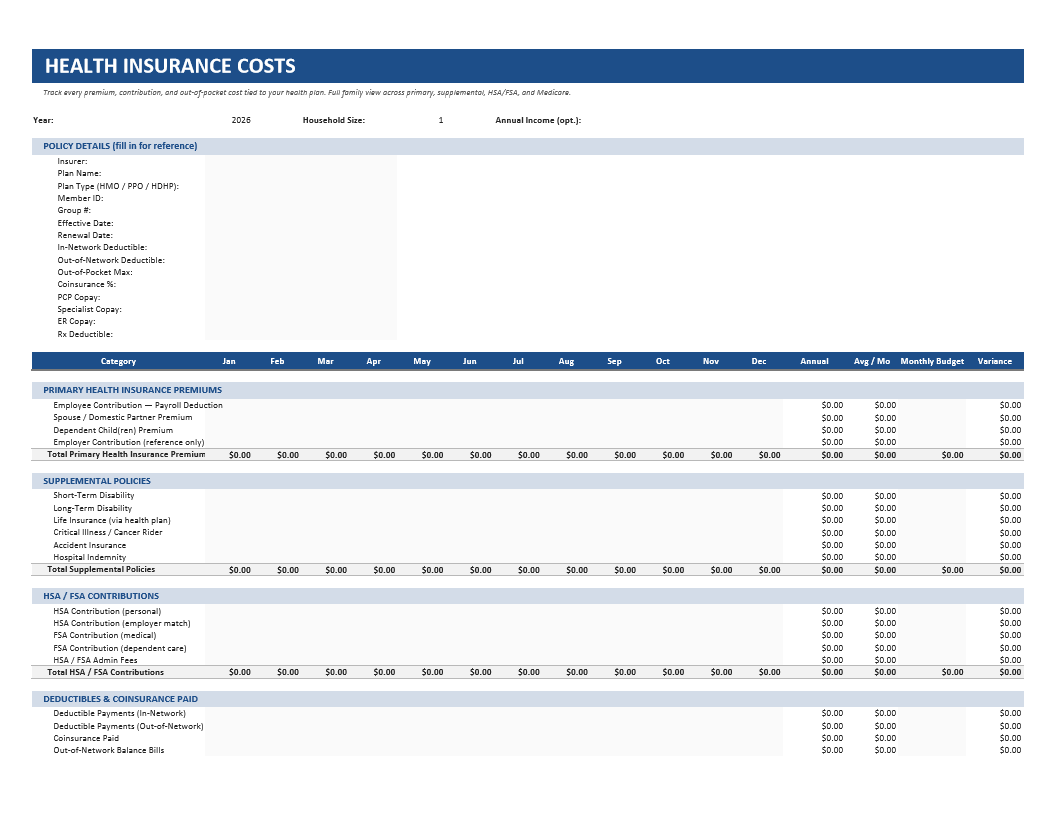Click the Annual Income (opt.) label
1056x816 pixels.
coord(538,121)
